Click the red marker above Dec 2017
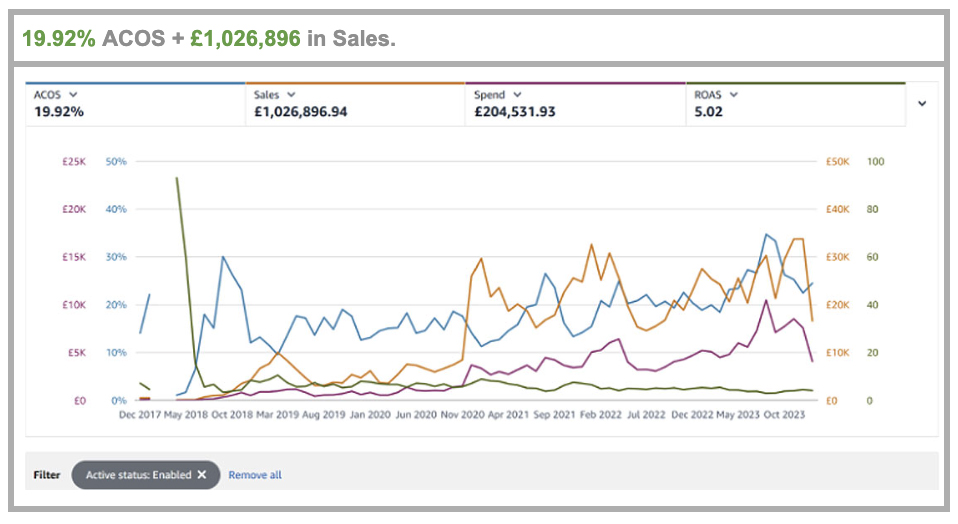958x524 pixels. 144,398
